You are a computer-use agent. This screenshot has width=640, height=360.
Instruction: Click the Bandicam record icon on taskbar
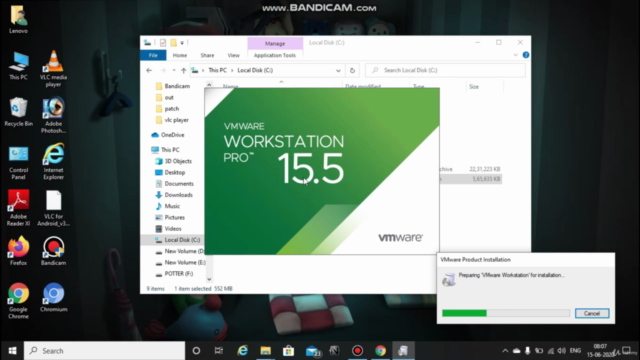click(358, 351)
